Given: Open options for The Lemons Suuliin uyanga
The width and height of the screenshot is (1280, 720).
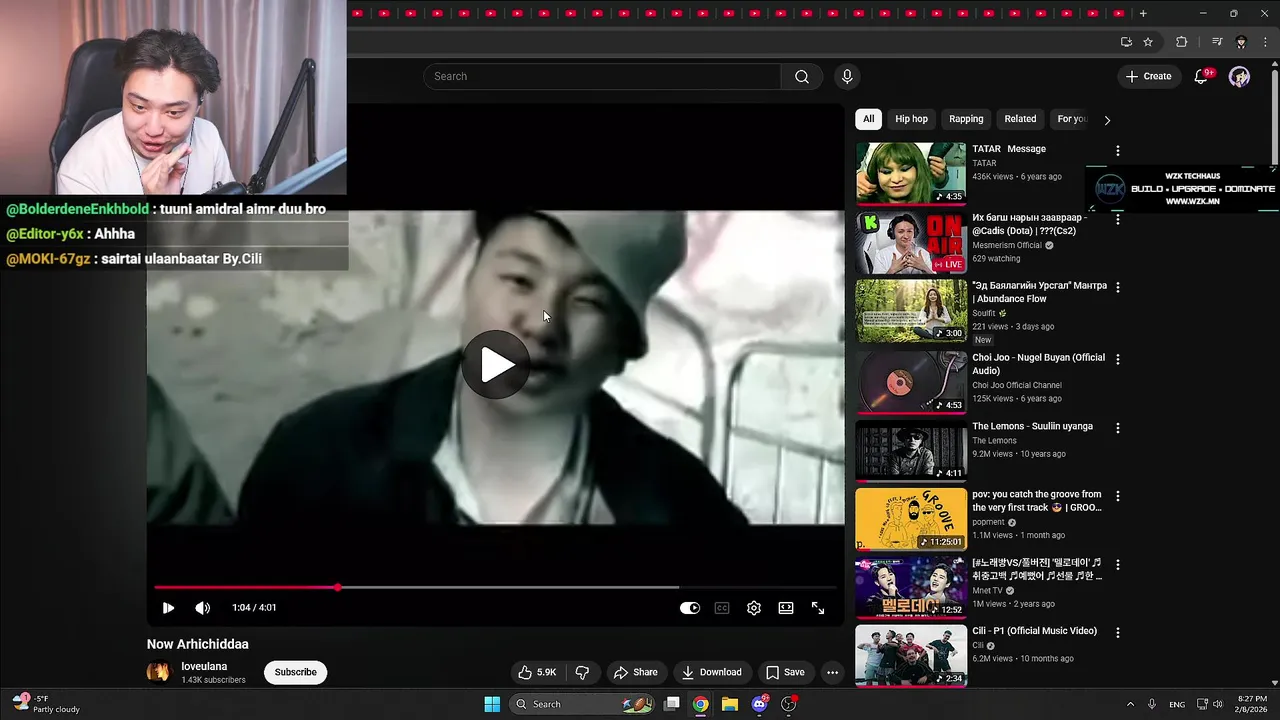Looking at the screenshot, I should pyautogui.click(x=1117, y=428).
